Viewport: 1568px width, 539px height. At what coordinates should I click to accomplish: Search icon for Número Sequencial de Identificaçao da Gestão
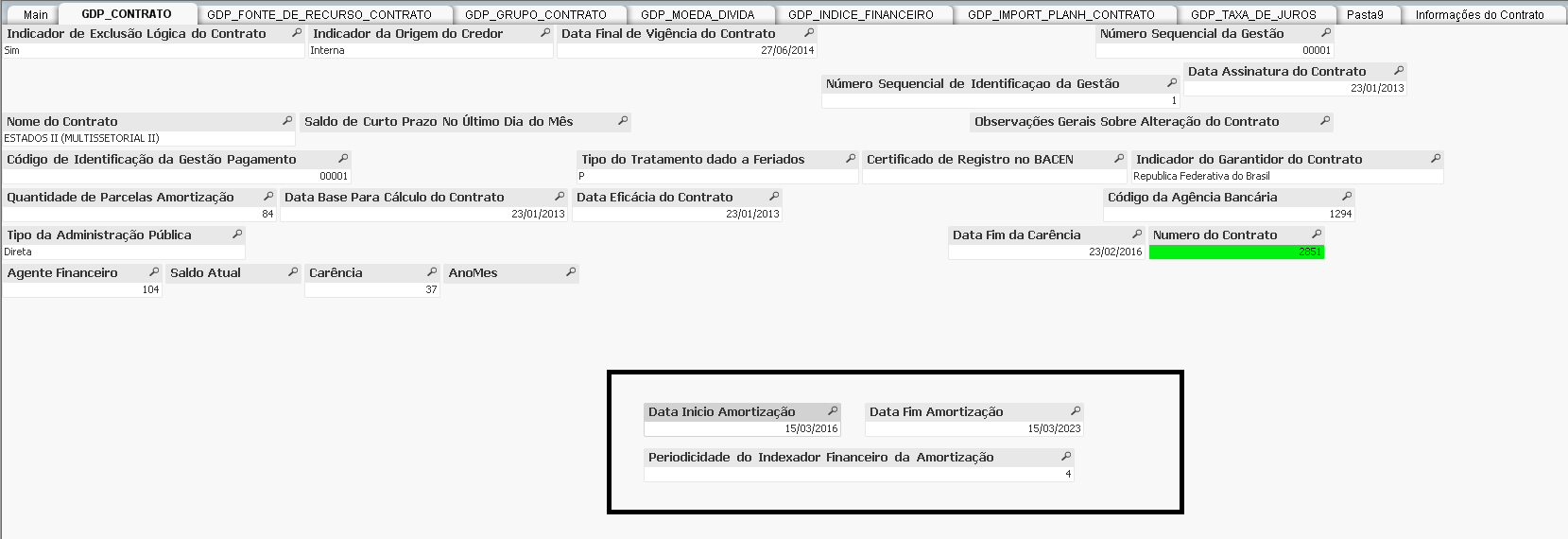(1172, 83)
